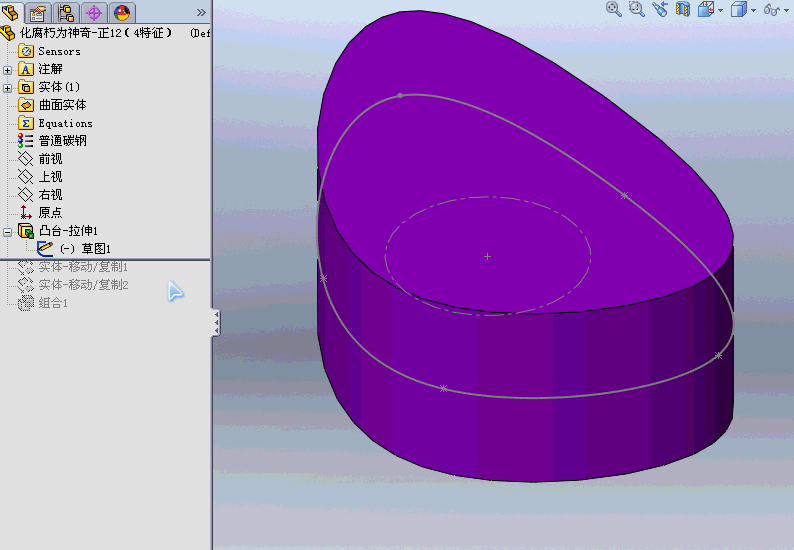The width and height of the screenshot is (794, 550).
Task: Click the 组合1 combine icon
Action: point(26,303)
